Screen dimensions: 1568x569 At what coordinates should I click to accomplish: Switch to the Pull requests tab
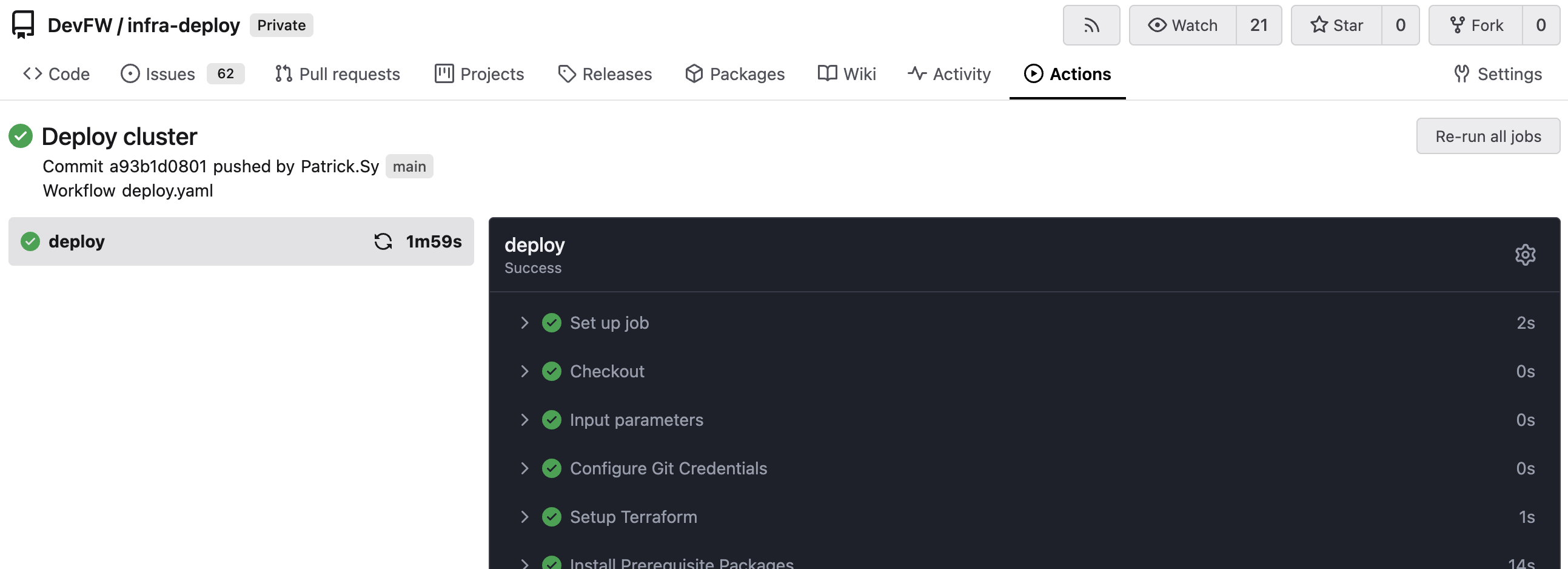(x=338, y=74)
